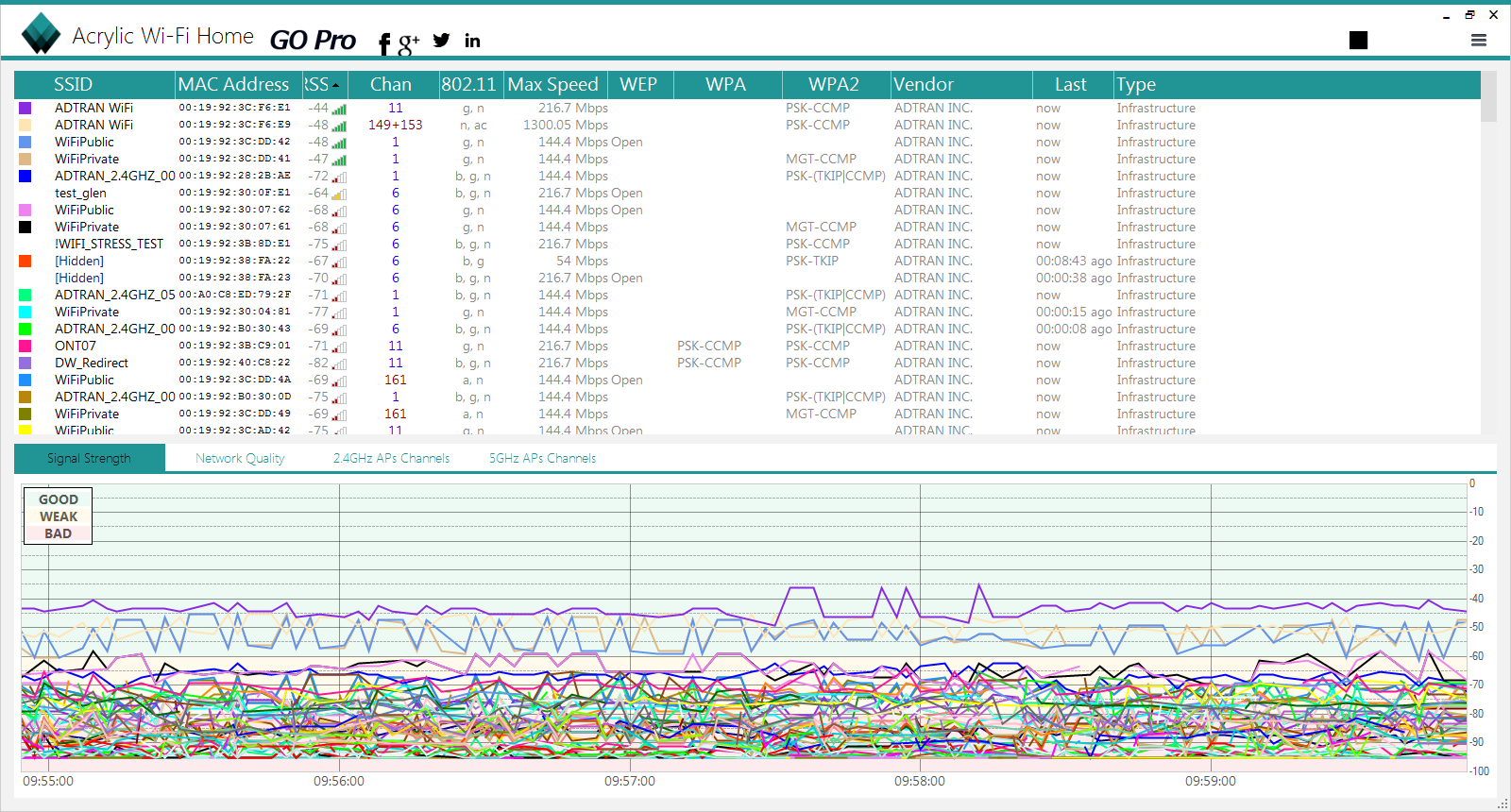Click signal bars icon for test_glen row
Image resolution: width=1511 pixels, height=812 pixels.
pos(339,194)
